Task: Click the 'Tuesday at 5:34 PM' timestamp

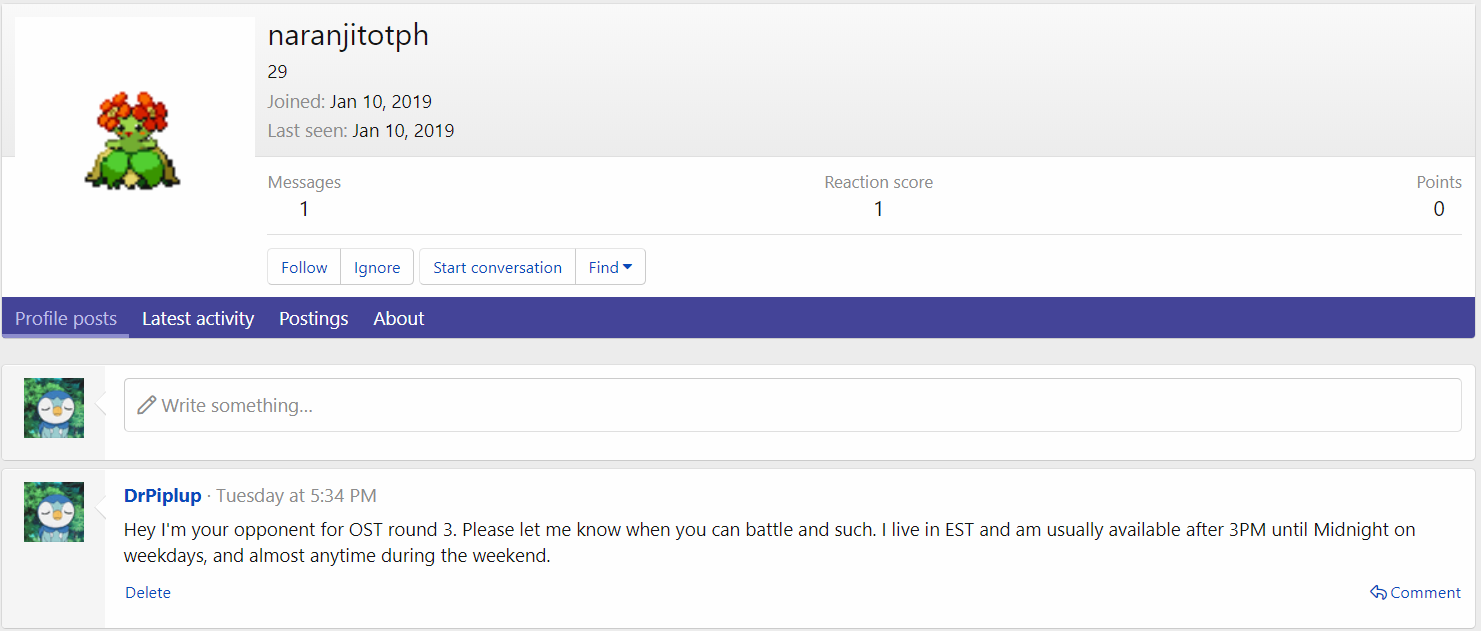Action: tap(296, 495)
